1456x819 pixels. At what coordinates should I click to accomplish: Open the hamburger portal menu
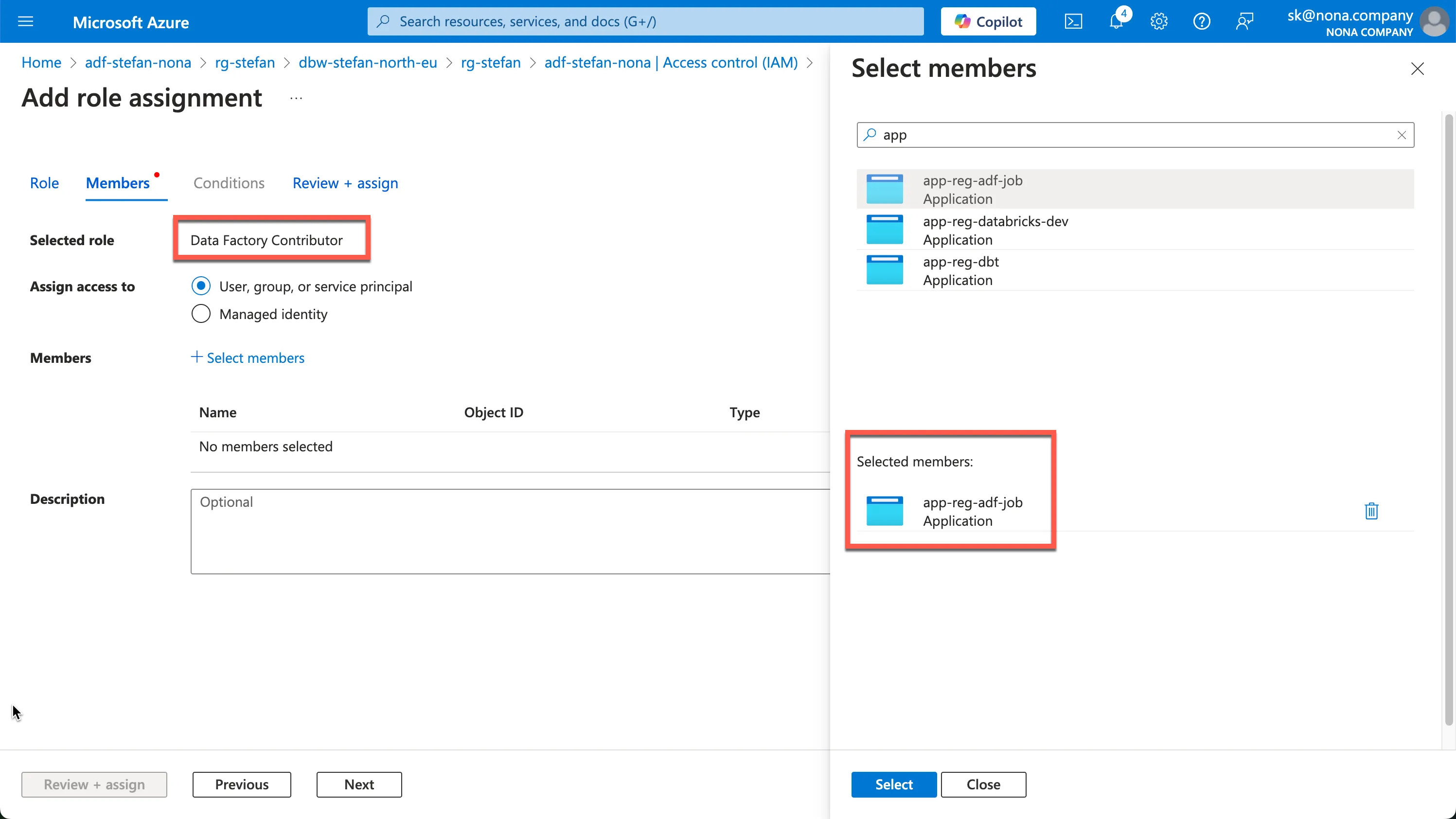[x=25, y=21]
